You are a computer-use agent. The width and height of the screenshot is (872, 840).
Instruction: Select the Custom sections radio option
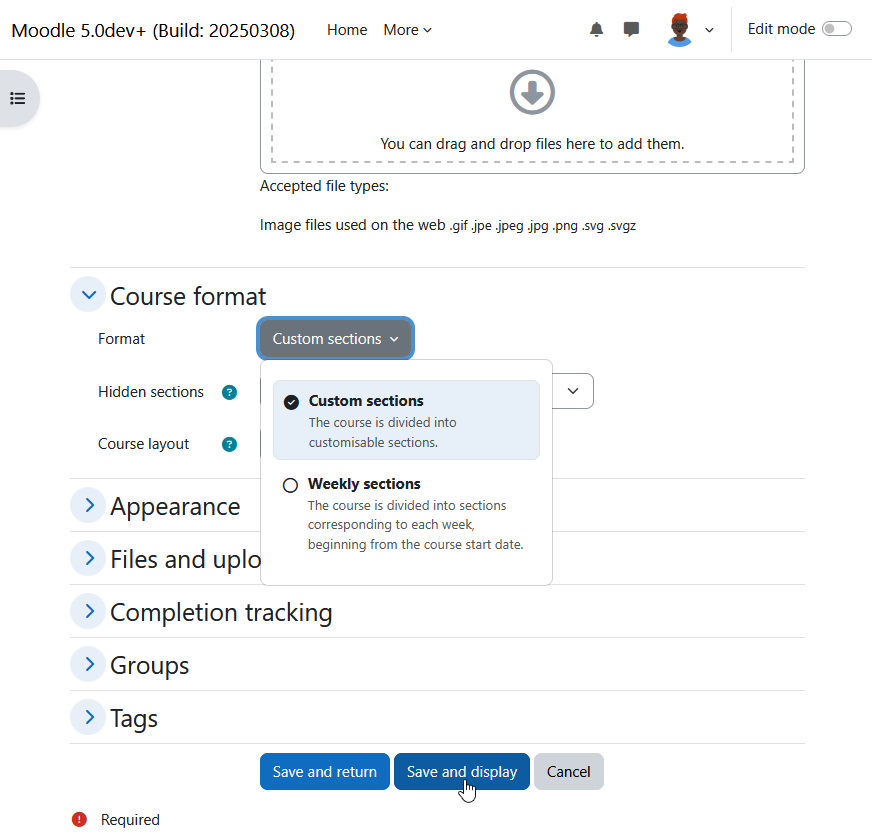pos(291,402)
